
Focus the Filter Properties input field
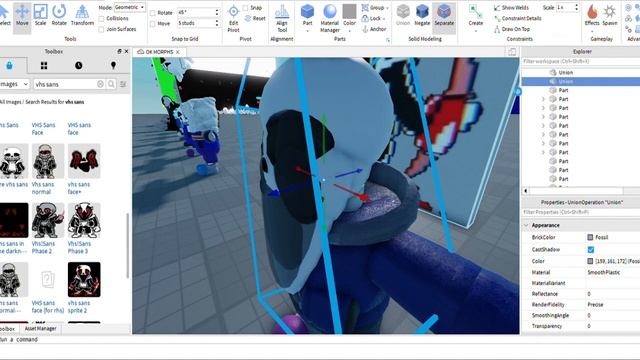581,212
